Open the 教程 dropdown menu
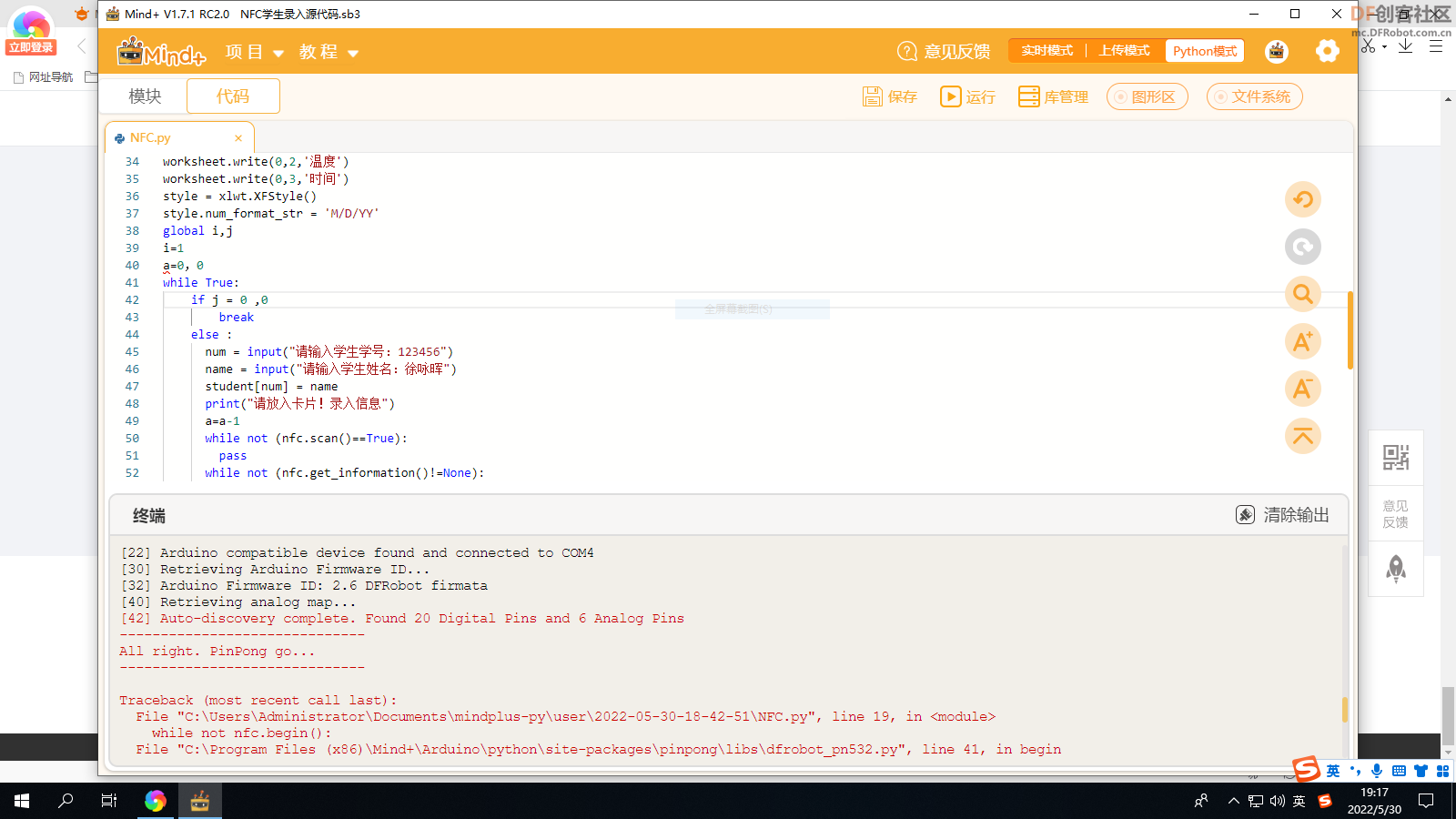1456x819 pixels. pos(329,52)
